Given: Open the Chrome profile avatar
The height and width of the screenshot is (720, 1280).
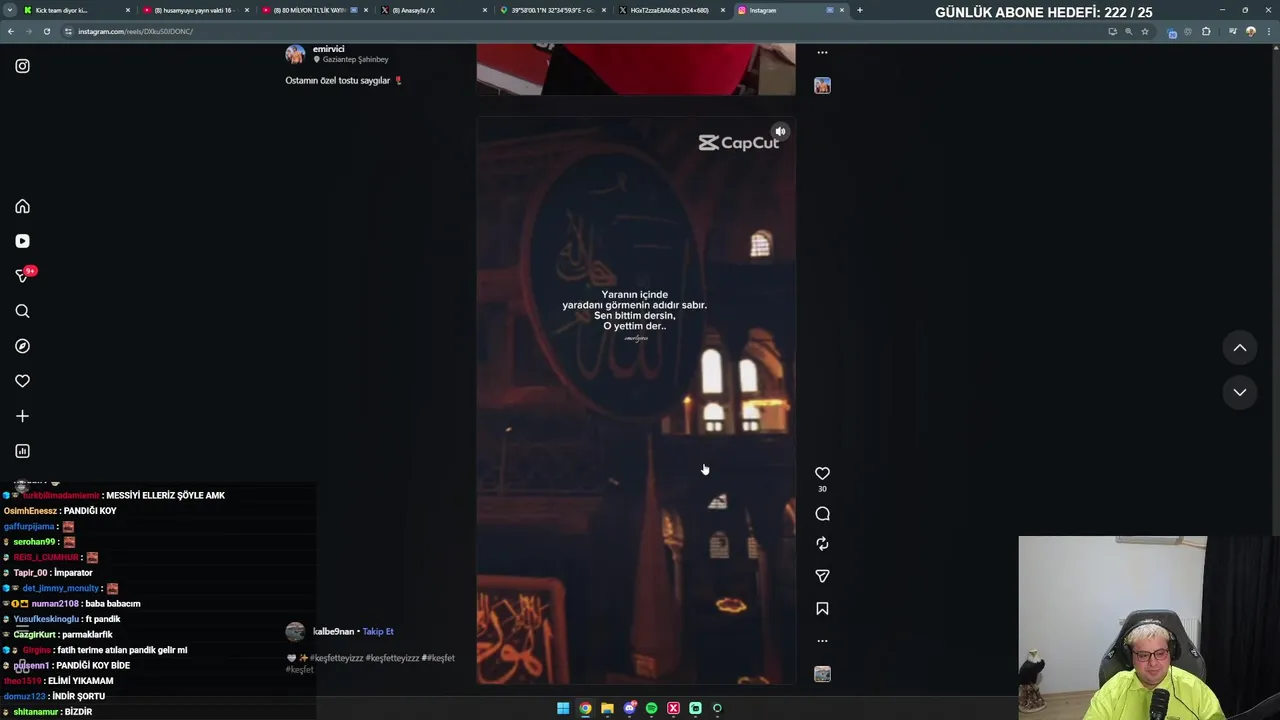Looking at the screenshot, I should (1250, 31).
